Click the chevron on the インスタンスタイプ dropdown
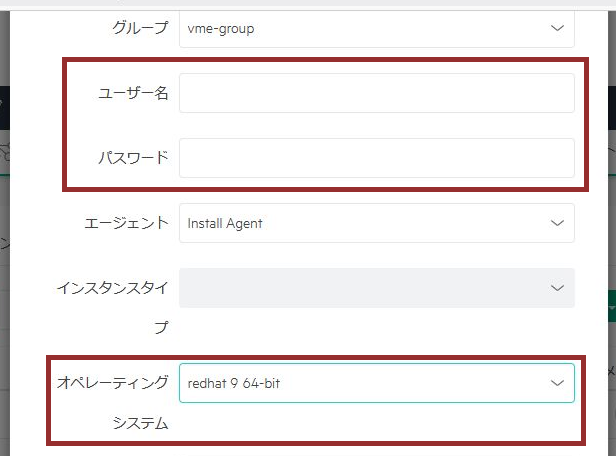The image size is (616, 456). [557, 288]
